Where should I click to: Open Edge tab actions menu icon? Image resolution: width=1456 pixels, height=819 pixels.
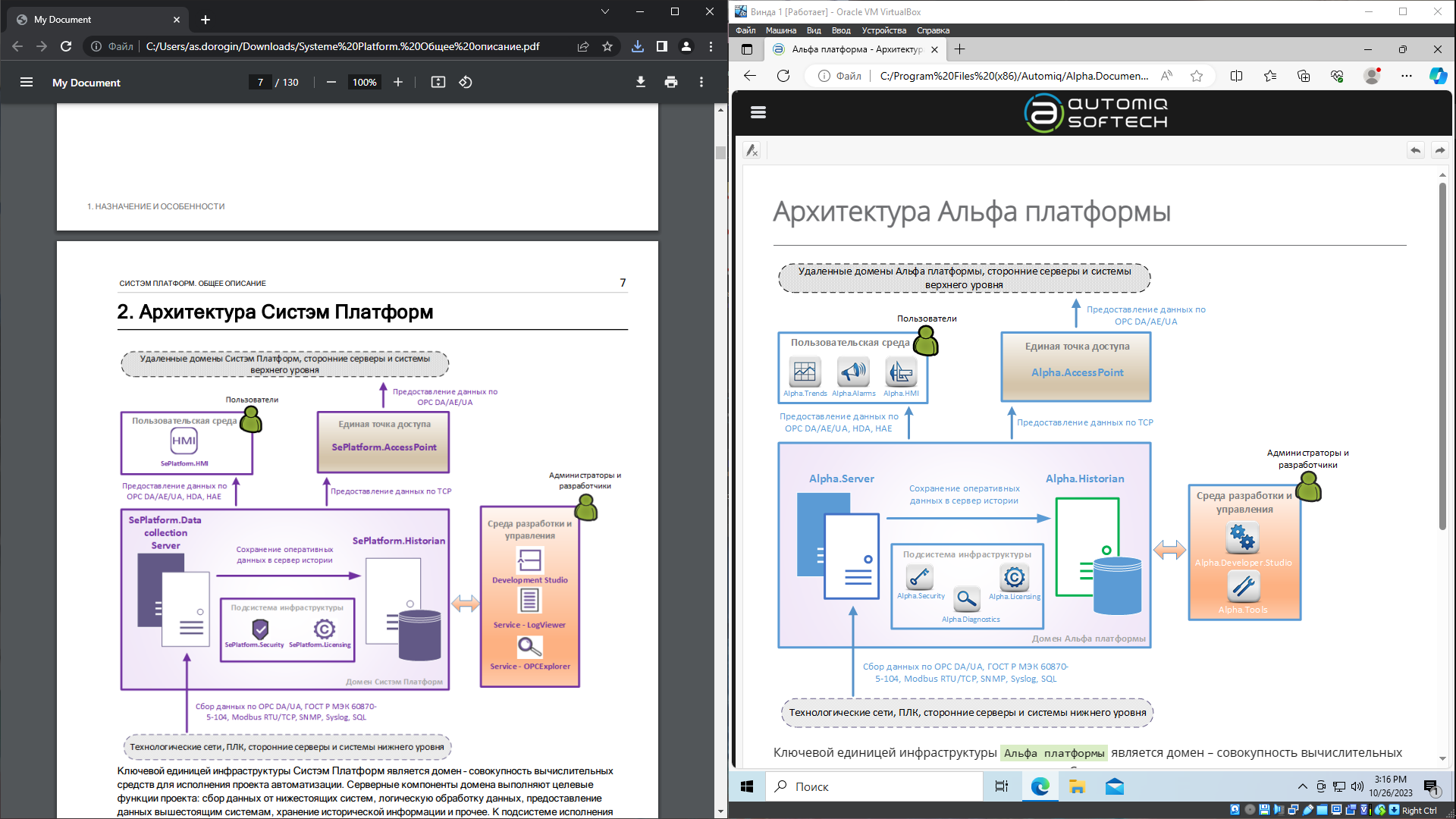pos(747,49)
